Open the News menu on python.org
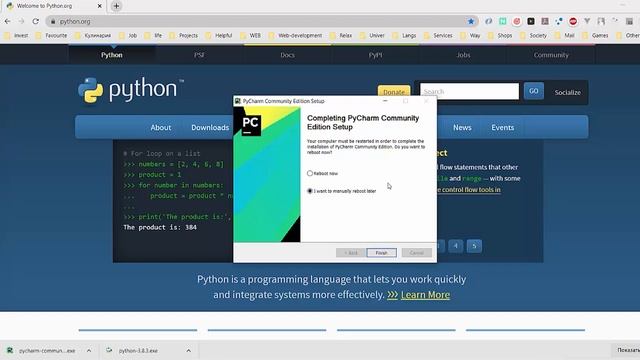The image size is (640, 360). pyautogui.click(x=462, y=128)
